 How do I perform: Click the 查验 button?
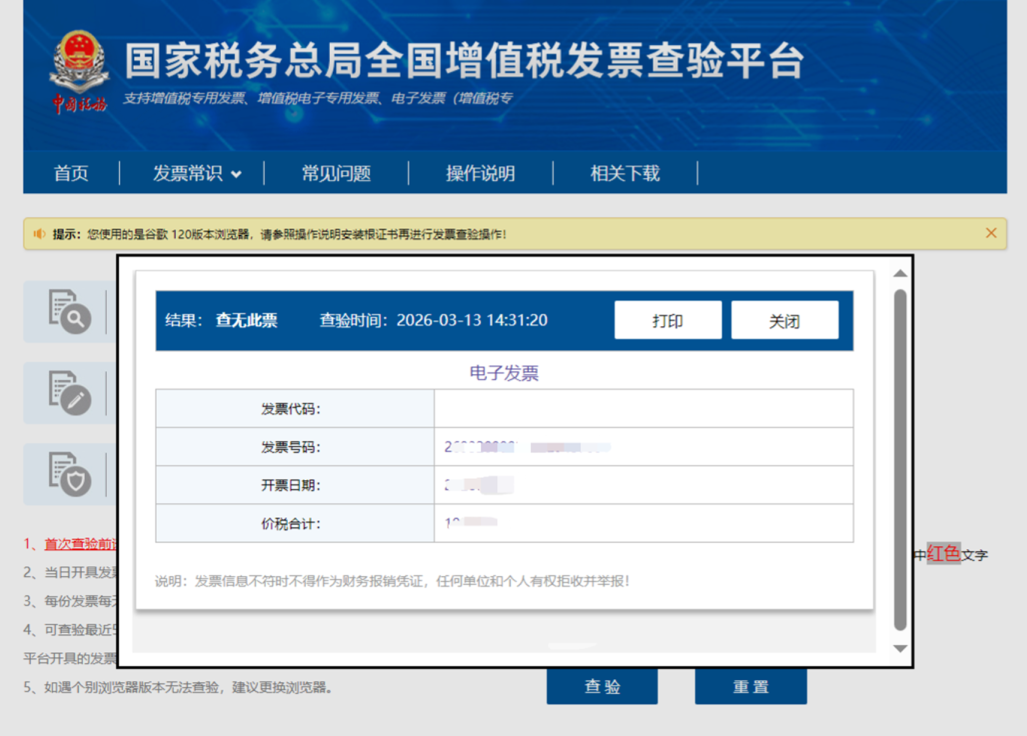point(602,686)
